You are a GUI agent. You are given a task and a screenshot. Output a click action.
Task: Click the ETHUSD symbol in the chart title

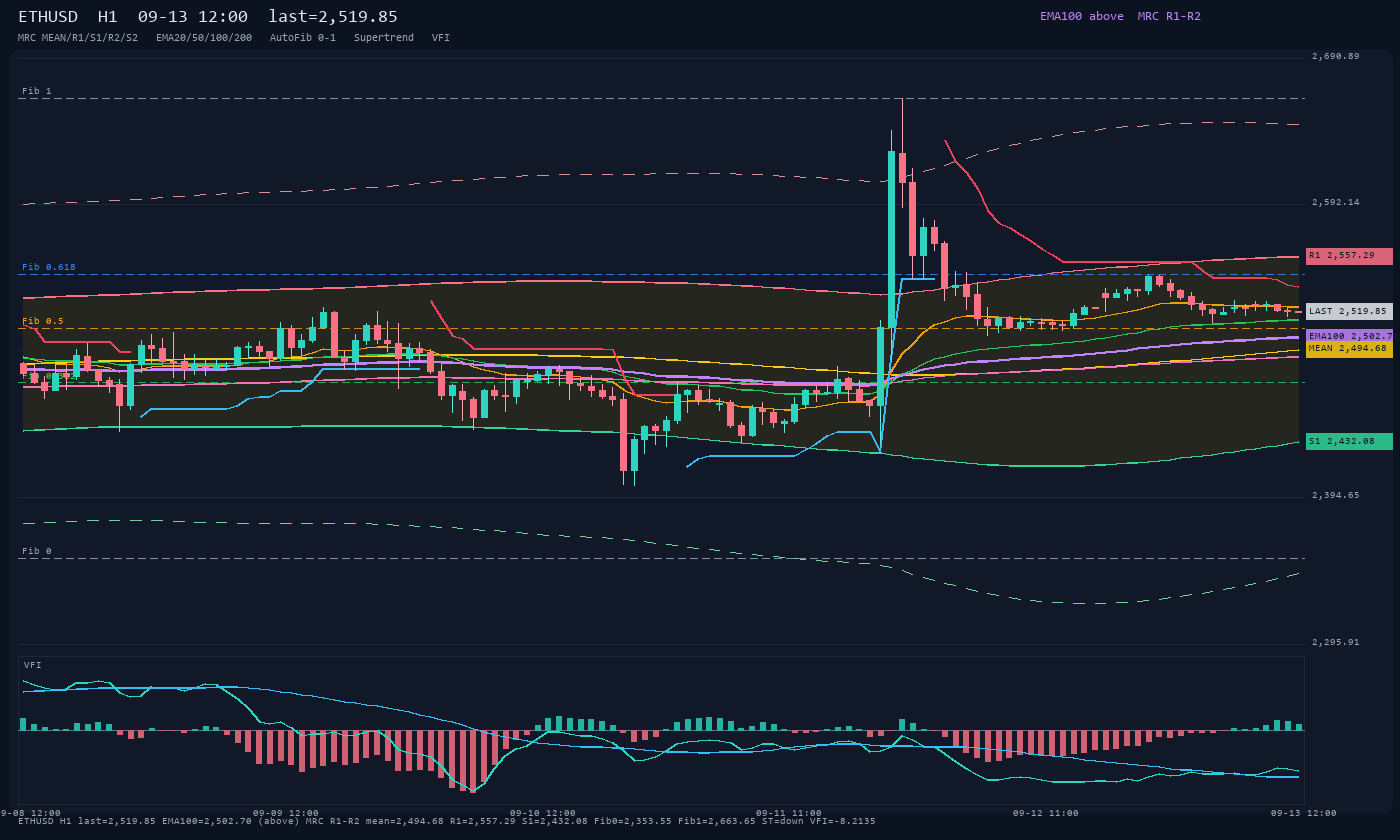tap(48, 17)
